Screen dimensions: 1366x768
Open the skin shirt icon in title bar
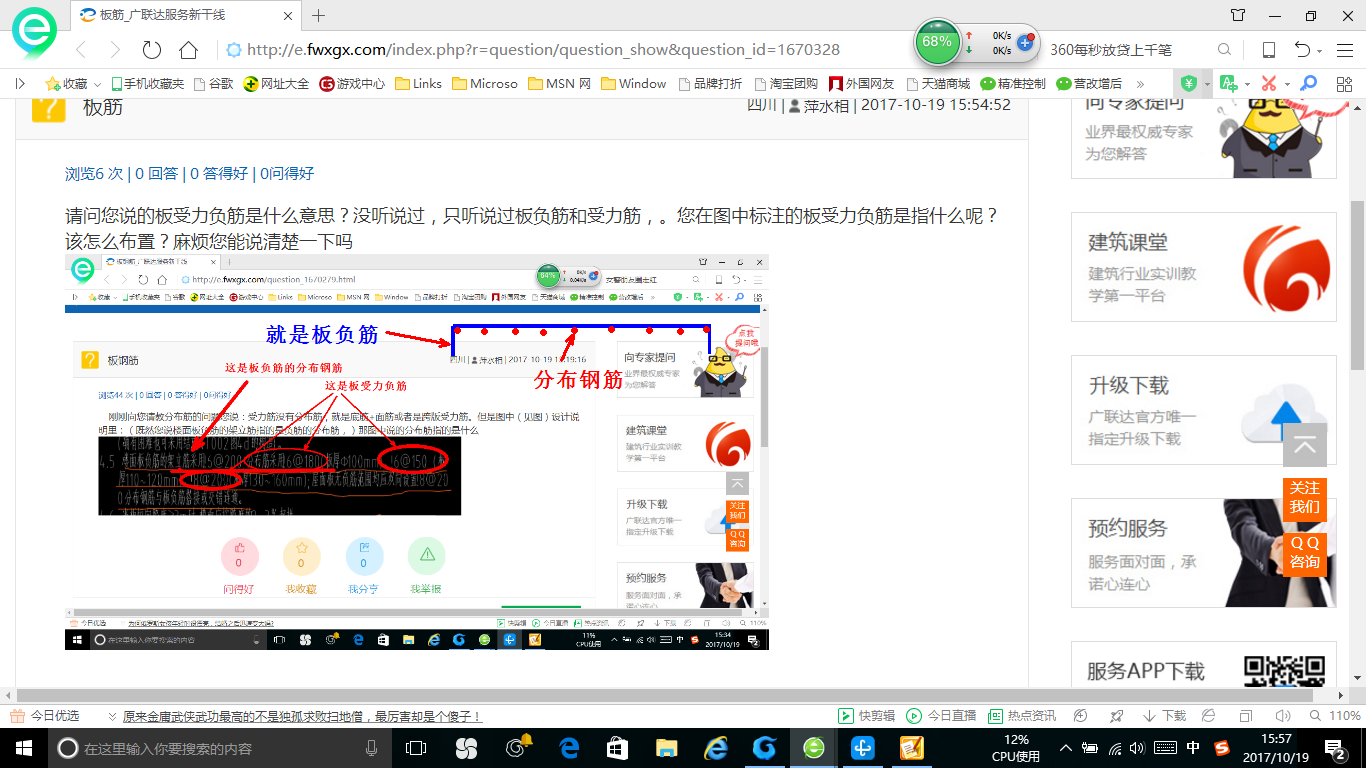coord(1238,15)
